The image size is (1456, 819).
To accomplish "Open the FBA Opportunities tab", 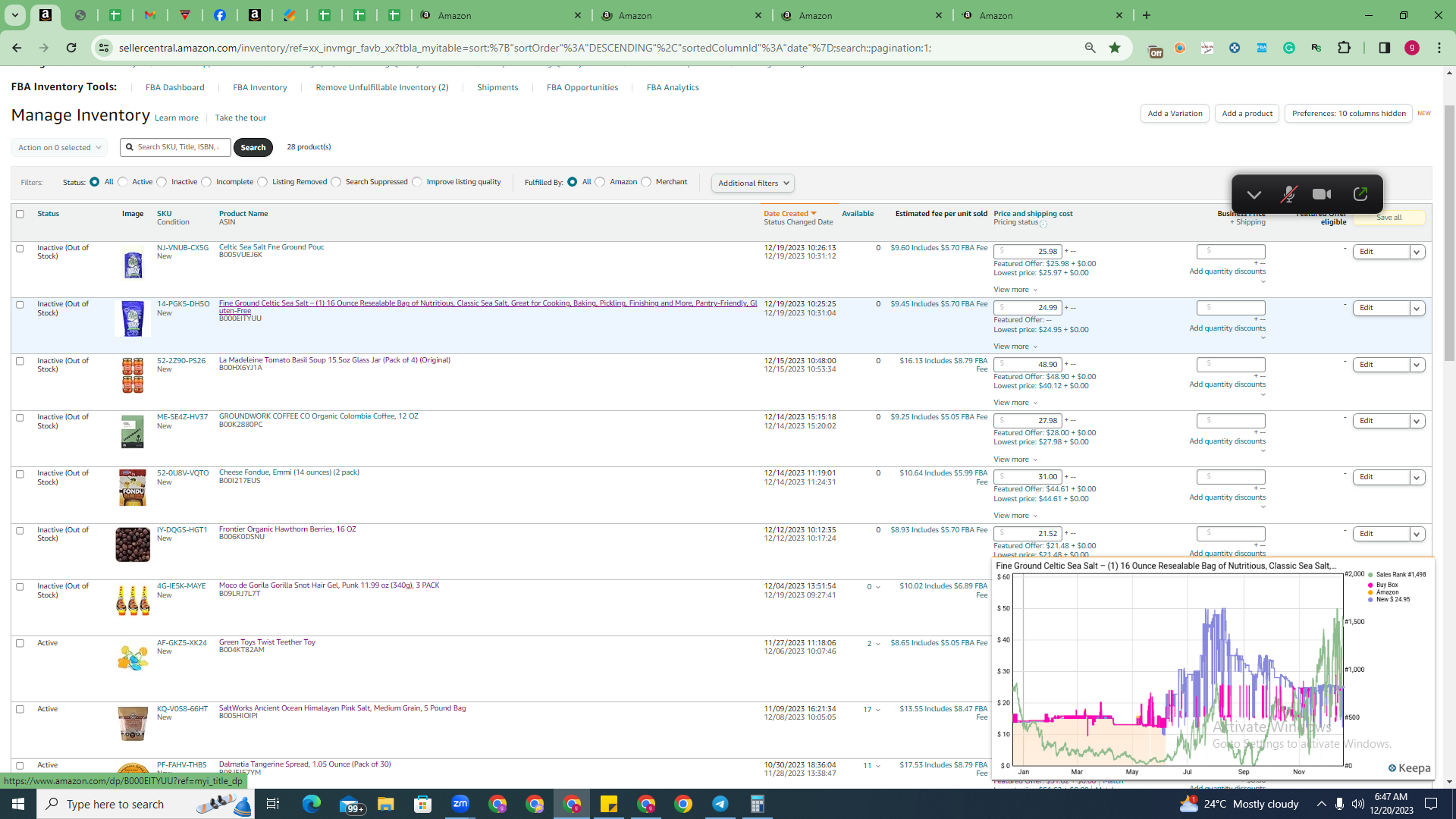I will point(582,87).
